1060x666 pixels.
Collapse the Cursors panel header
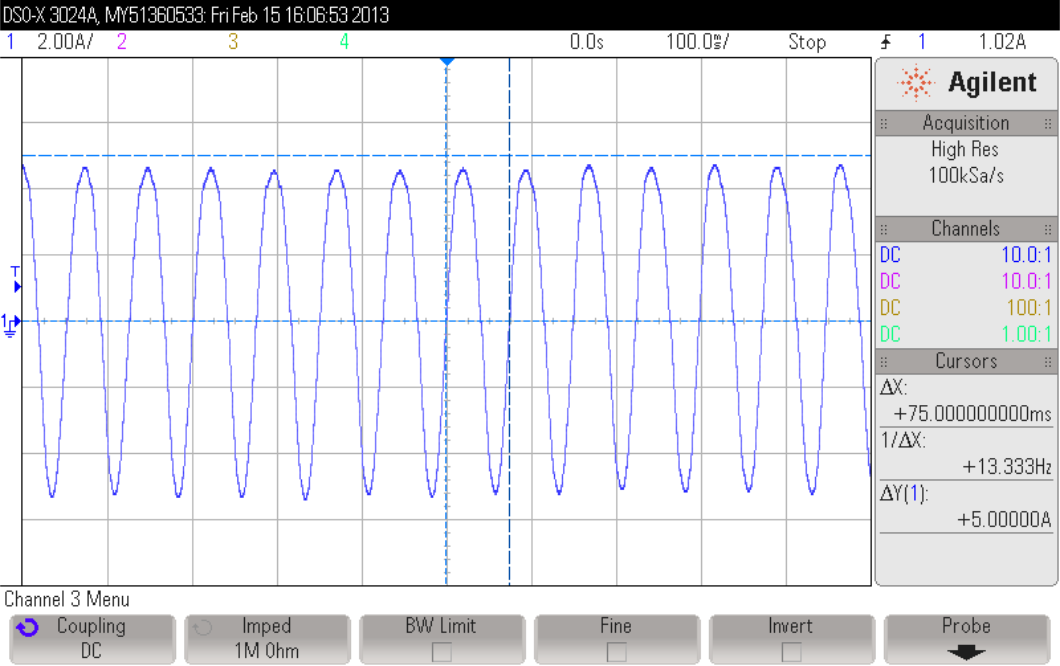tap(966, 361)
